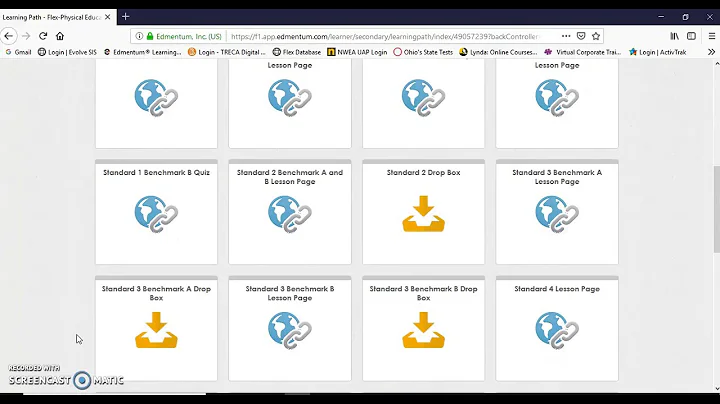720x404 pixels.
Task: Open Standard 2 Benchmark A and B Lesson Page icon
Action: coord(290,214)
